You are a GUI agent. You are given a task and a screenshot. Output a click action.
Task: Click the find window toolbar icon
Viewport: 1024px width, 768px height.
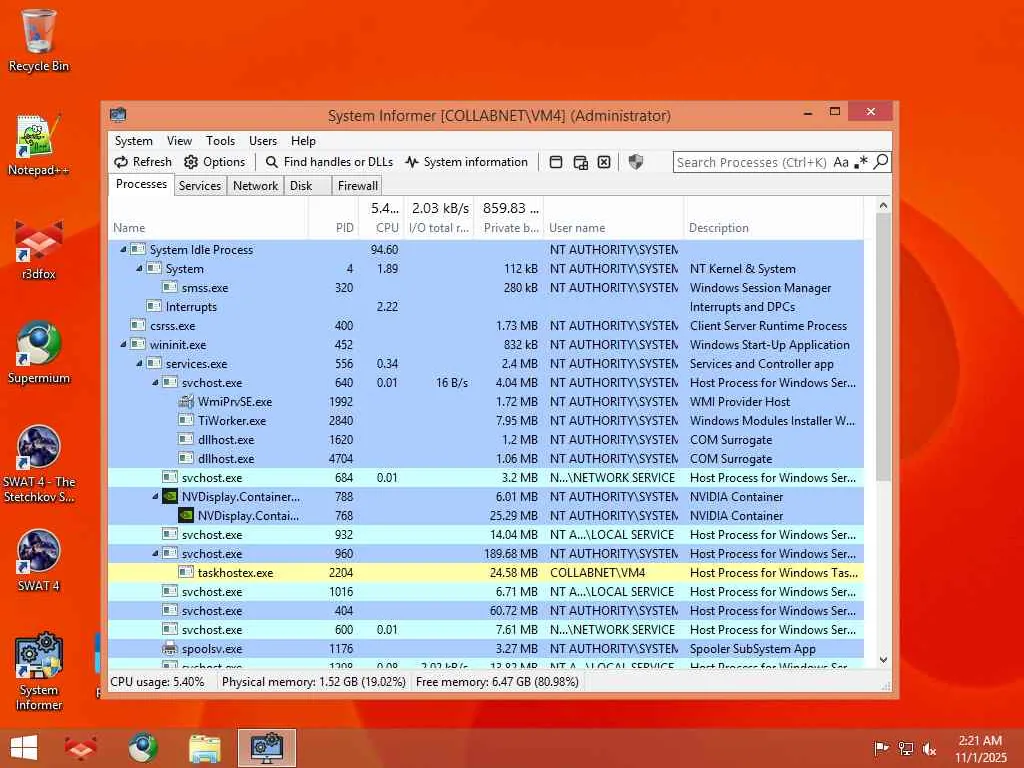pyautogui.click(x=556, y=162)
